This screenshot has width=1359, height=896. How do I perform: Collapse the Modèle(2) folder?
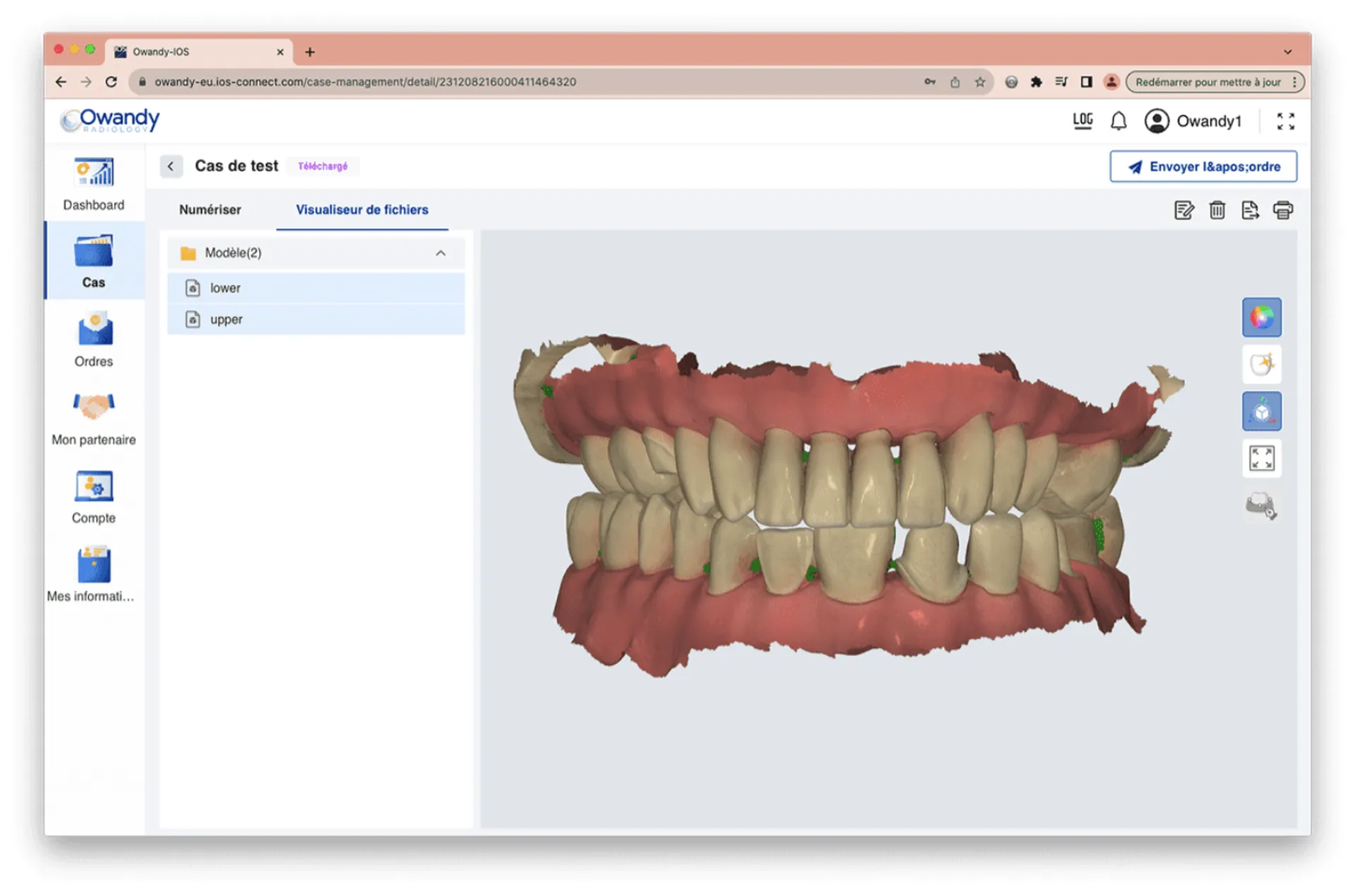tap(441, 253)
